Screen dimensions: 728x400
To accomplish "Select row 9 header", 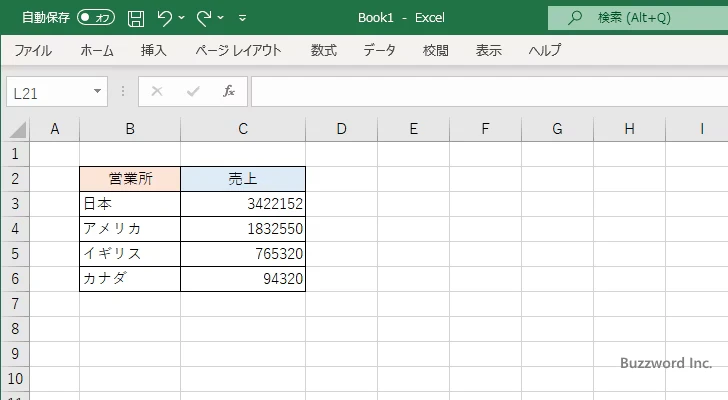I will [x=15, y=354].
